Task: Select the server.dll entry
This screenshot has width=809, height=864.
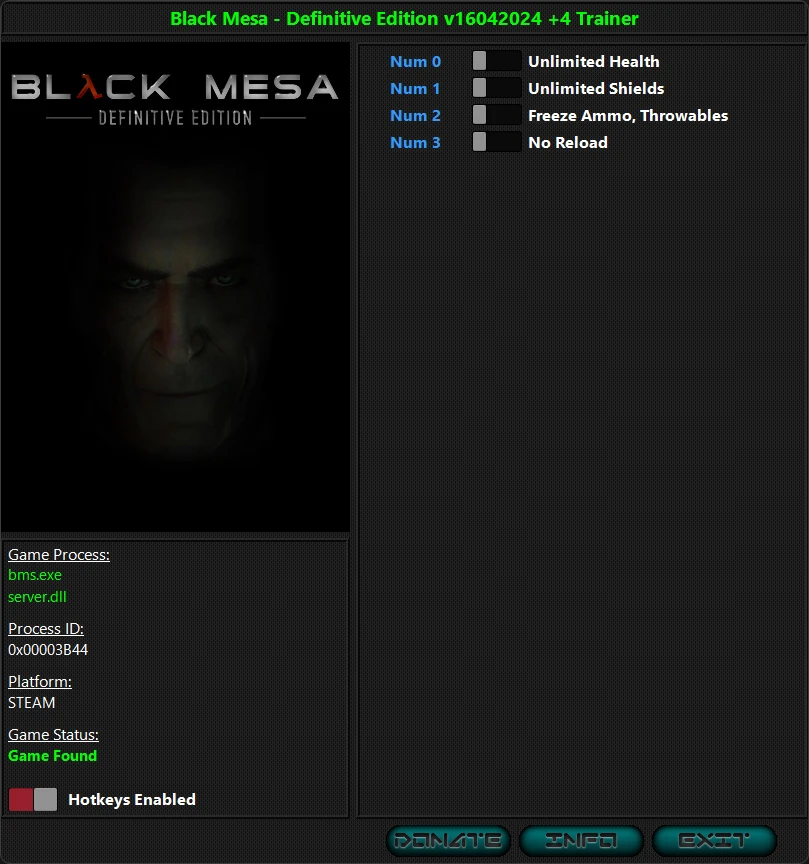Action: (37, 597)
